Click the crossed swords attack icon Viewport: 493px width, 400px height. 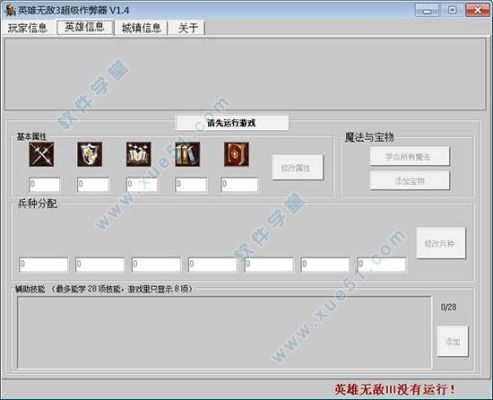click(x=41, y=154)
